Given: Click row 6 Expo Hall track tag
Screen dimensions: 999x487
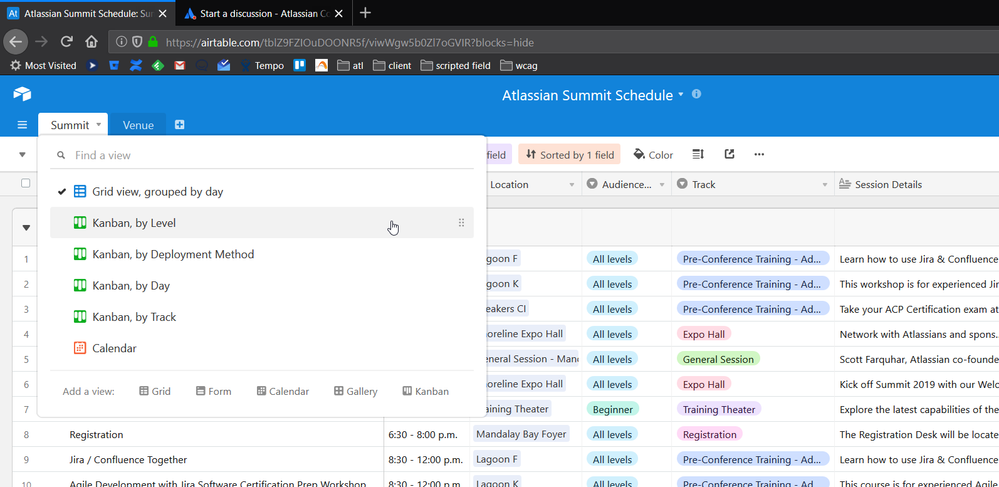Looking at the screenshot, I should 703,384.
